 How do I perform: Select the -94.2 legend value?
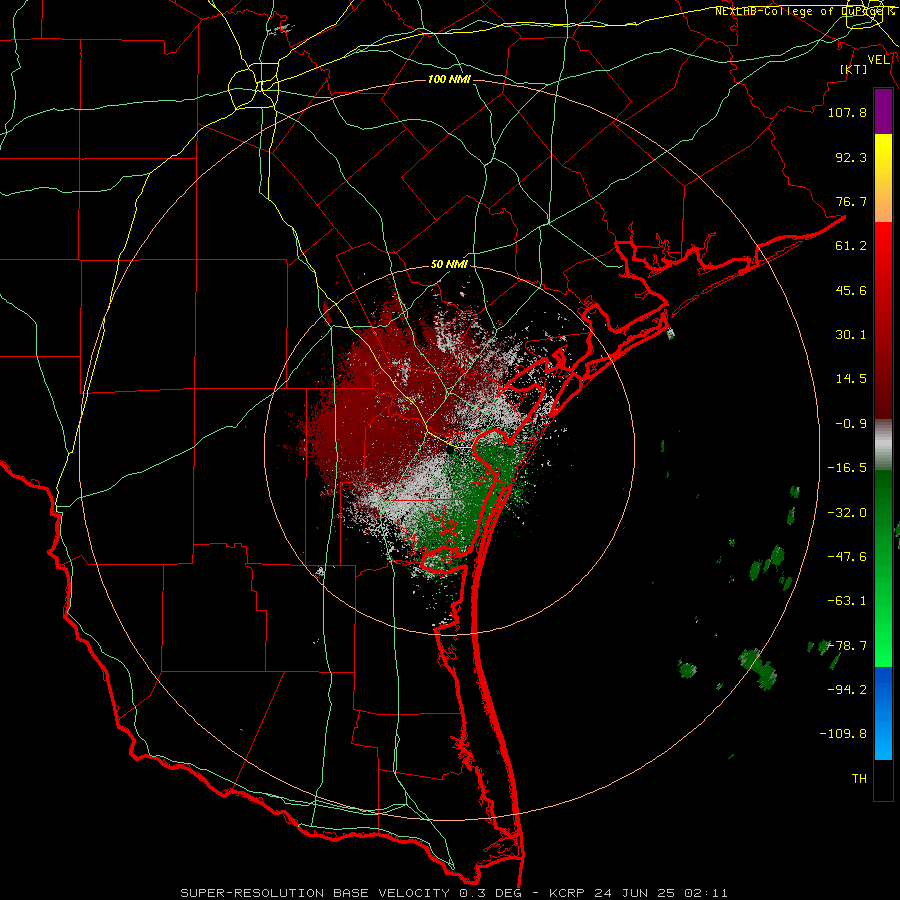click(x=847, y=690)
